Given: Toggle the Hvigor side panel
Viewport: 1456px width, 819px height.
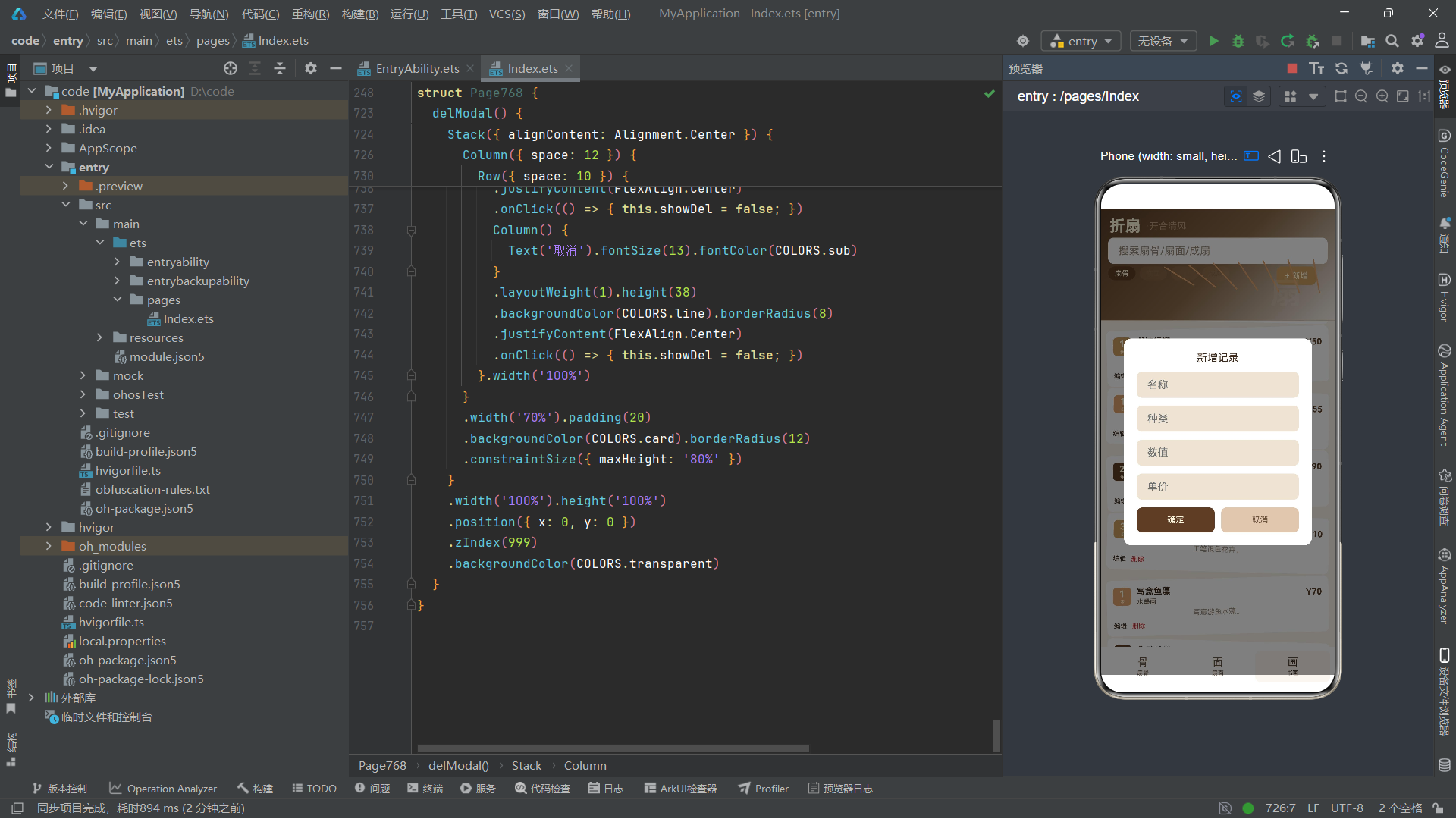Looking at the screenshot, I should click(x=1444, y=297).
